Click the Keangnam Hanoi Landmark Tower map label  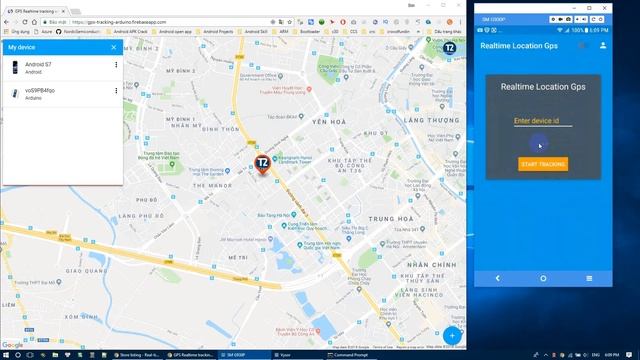pyautogui.click(x=295, y=160)
